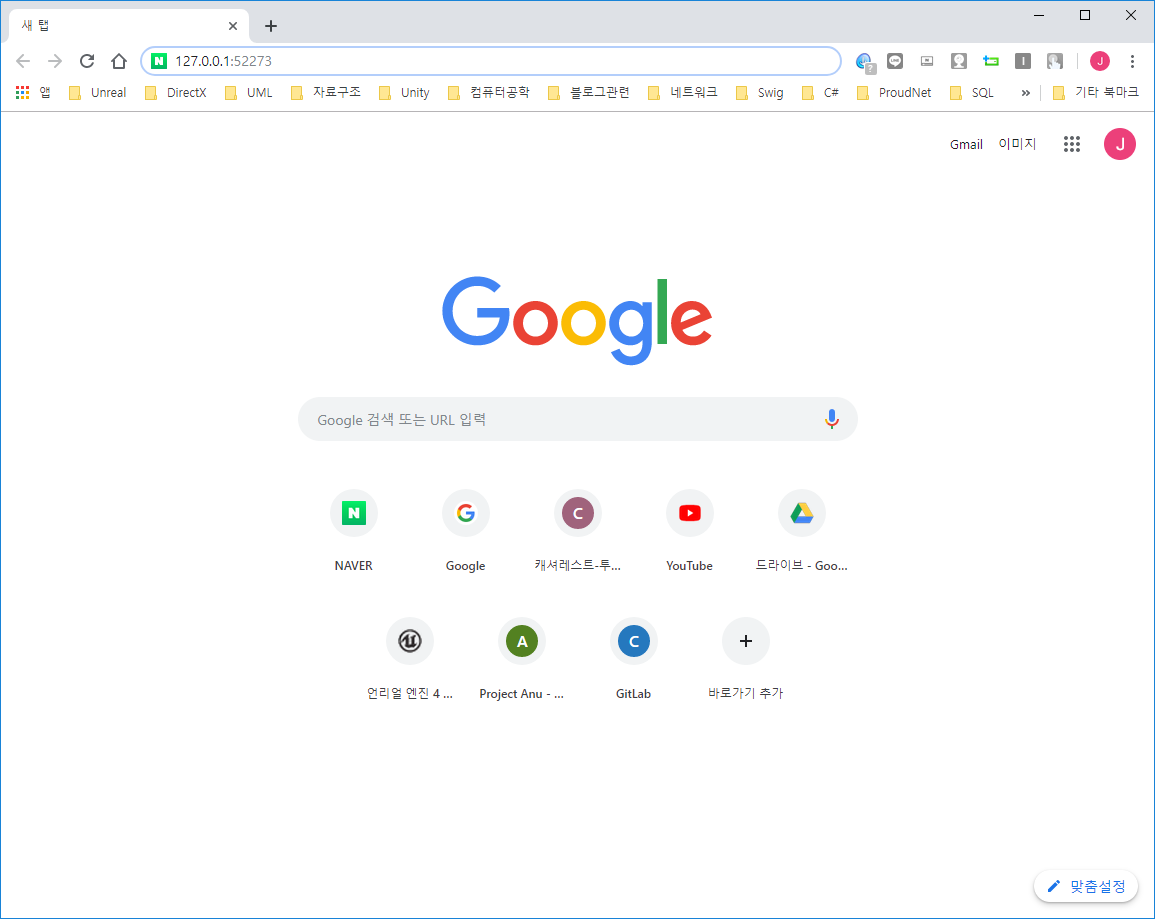
Task: Open the Apps shortcut in bookmarks bar
Action: pyautogui.click(x=33, y=93)
